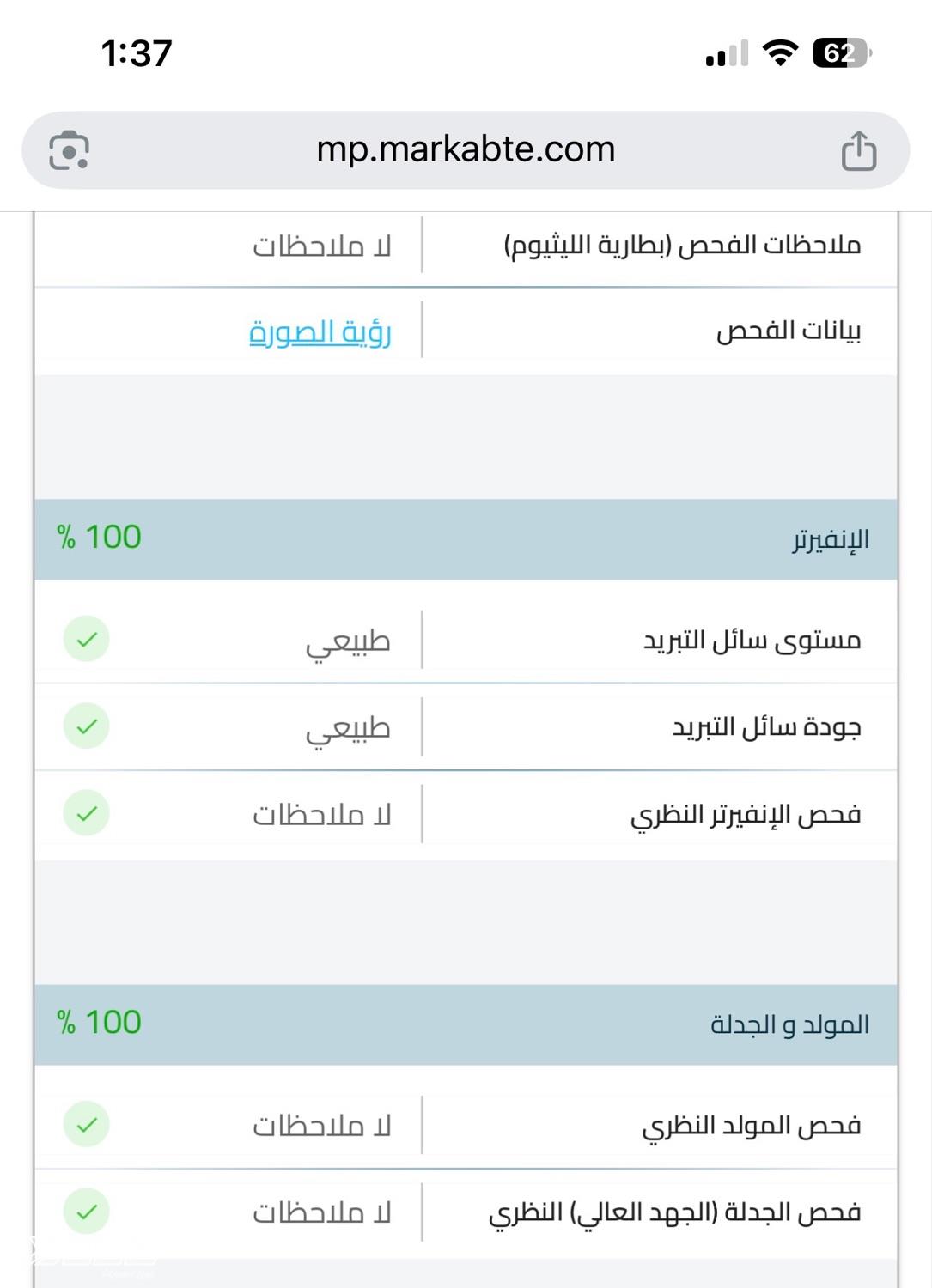Tap the battery indicator showing 62
Screen dimensions: 932x1288
click(842, 53)
